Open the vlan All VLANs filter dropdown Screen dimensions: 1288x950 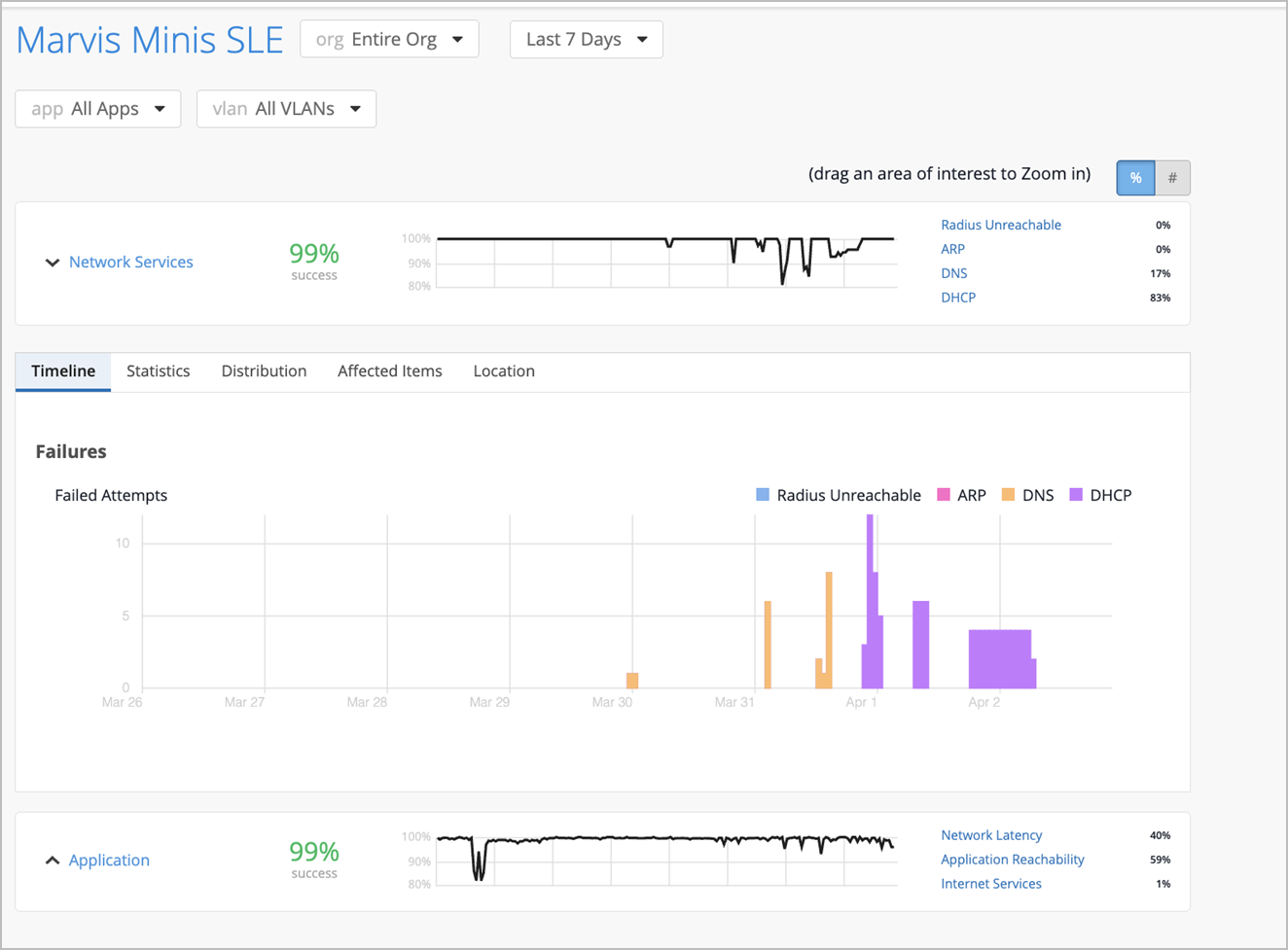(x=286, y=109)
